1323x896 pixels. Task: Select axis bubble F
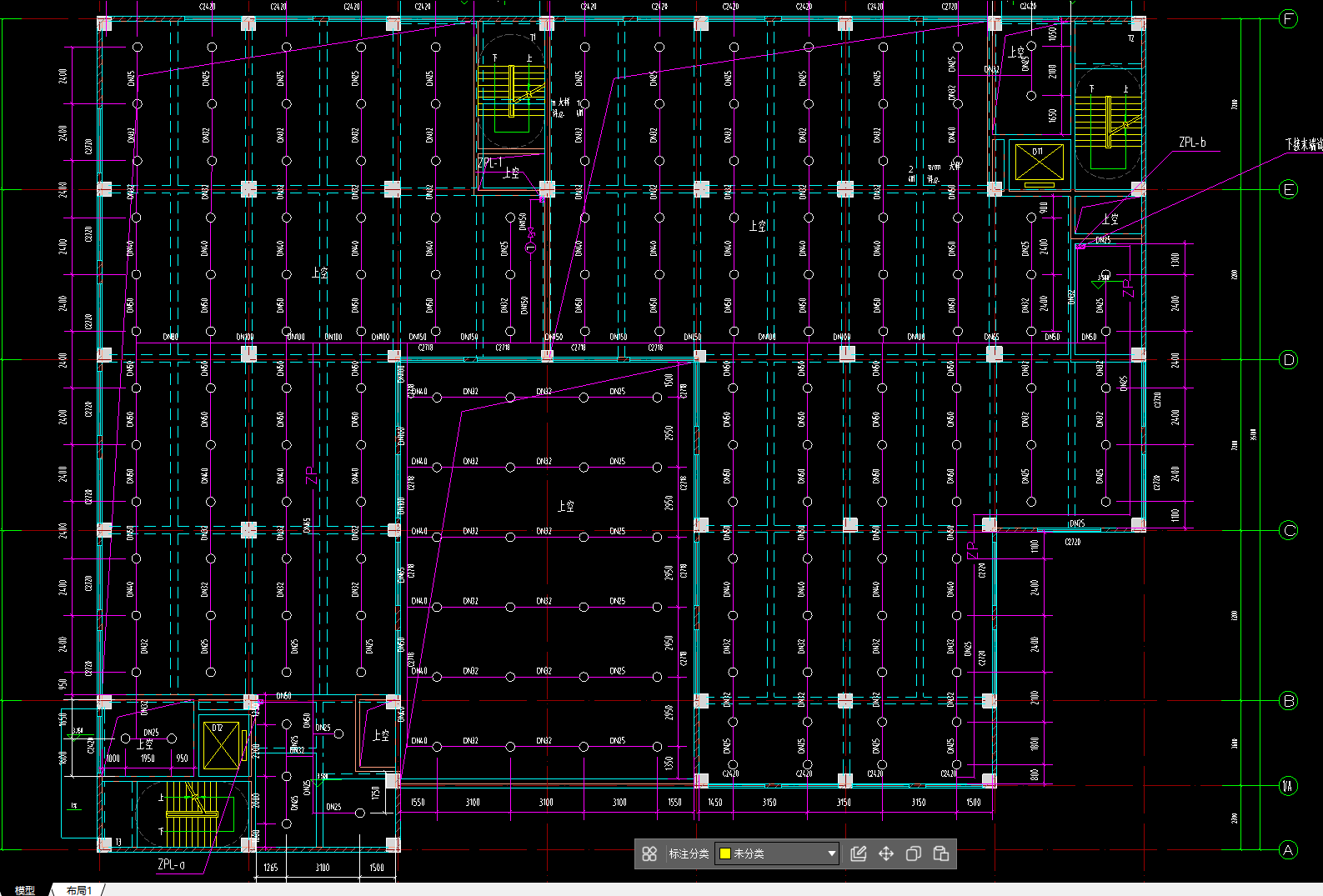coord(1289,18)
